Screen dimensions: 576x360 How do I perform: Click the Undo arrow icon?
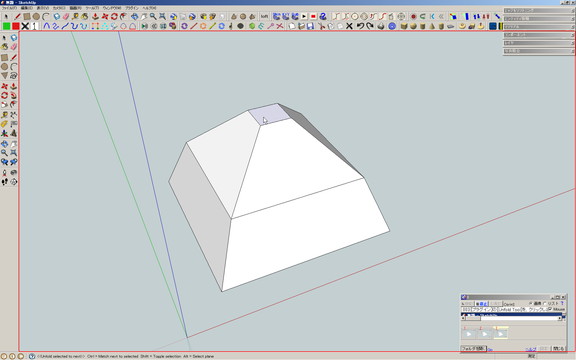point(360,26)
